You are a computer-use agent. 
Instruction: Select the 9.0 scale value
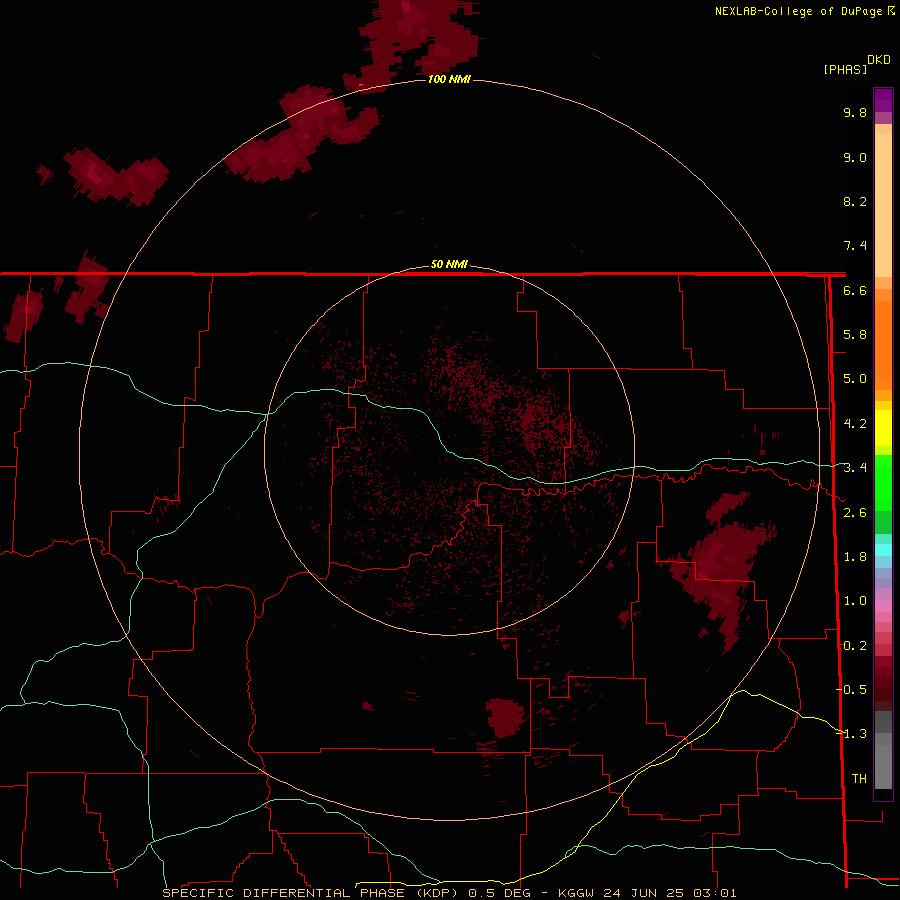tap(855, 157)
